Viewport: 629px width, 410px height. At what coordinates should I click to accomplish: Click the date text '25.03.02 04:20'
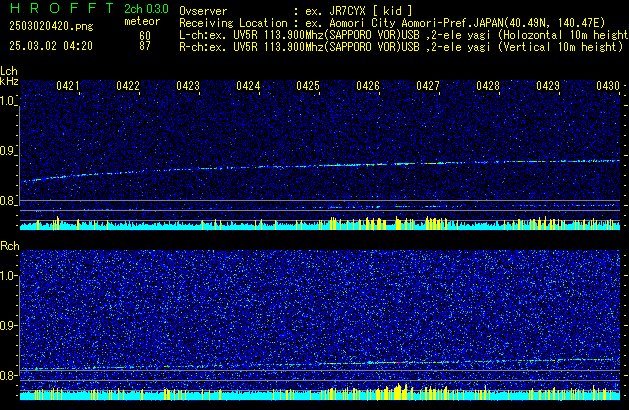coord(51,46)
